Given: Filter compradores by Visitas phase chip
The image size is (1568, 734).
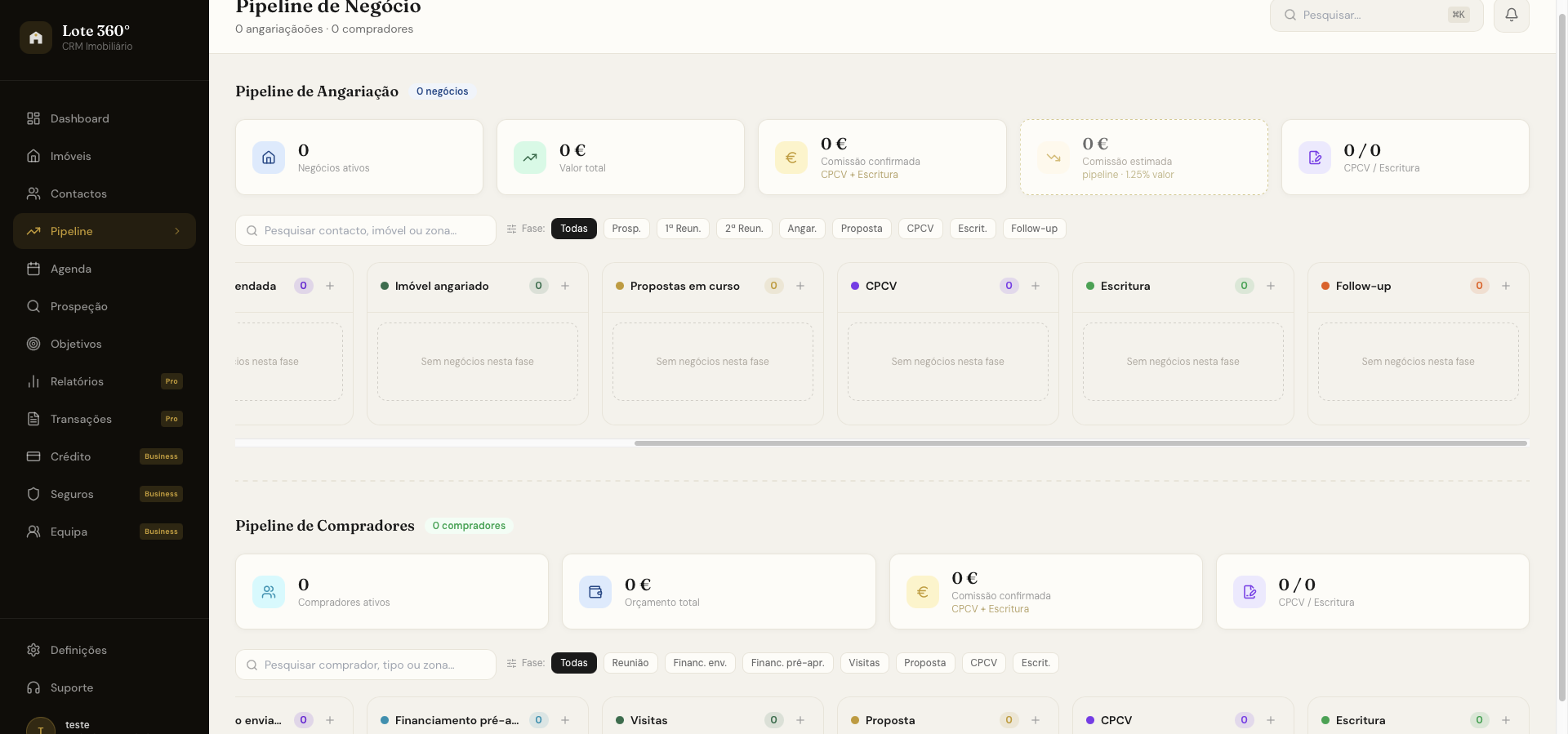Looking at the screenshot, I should click(x=864, y=663).
